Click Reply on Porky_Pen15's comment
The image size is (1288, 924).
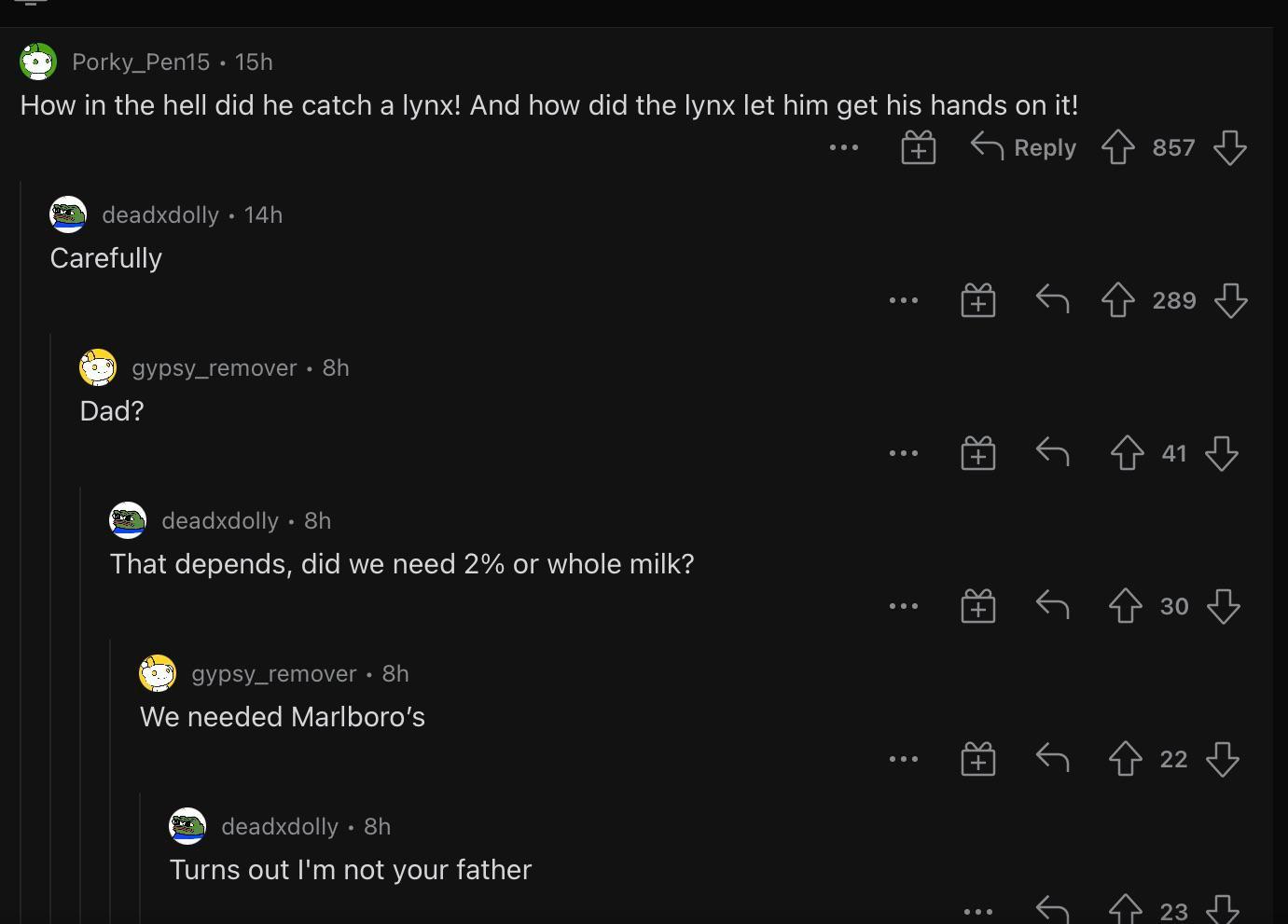pos(1024,147)
